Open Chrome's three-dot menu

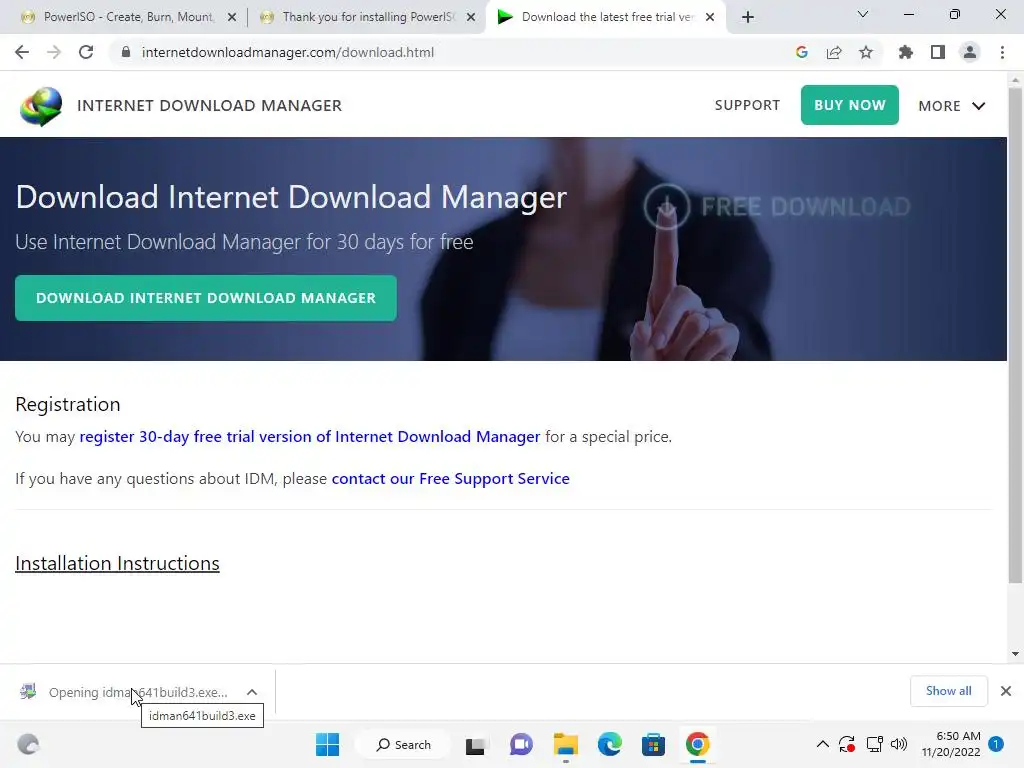pos(1002,52)
